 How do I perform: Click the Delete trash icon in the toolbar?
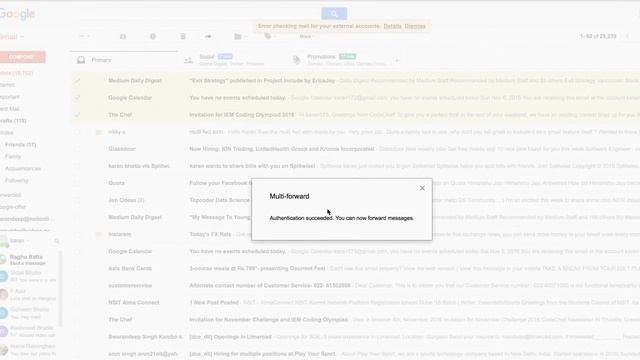[183, 36]
